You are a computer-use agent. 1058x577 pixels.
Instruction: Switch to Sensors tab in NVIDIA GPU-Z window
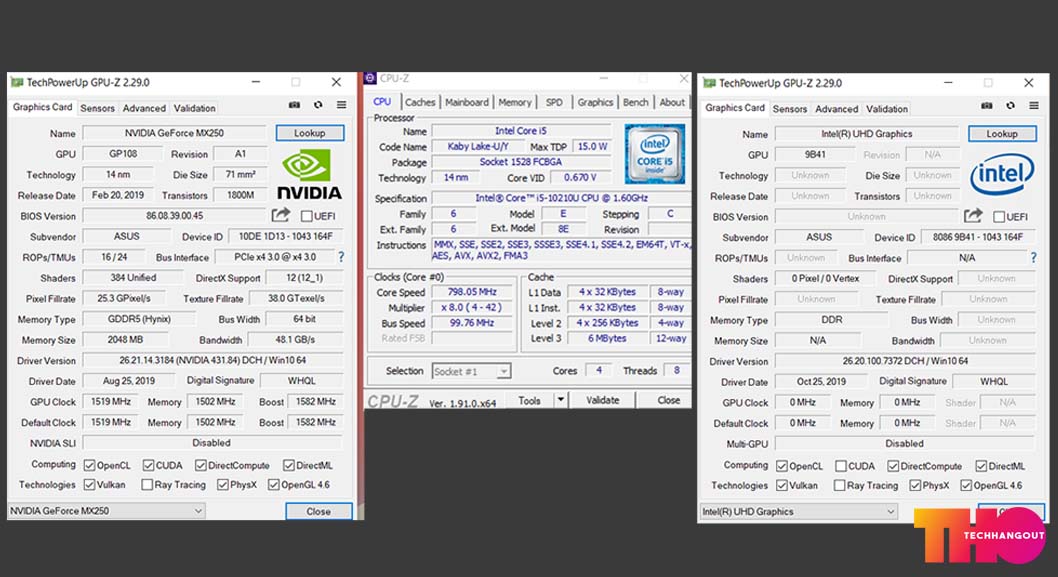(x=97, y=108)
